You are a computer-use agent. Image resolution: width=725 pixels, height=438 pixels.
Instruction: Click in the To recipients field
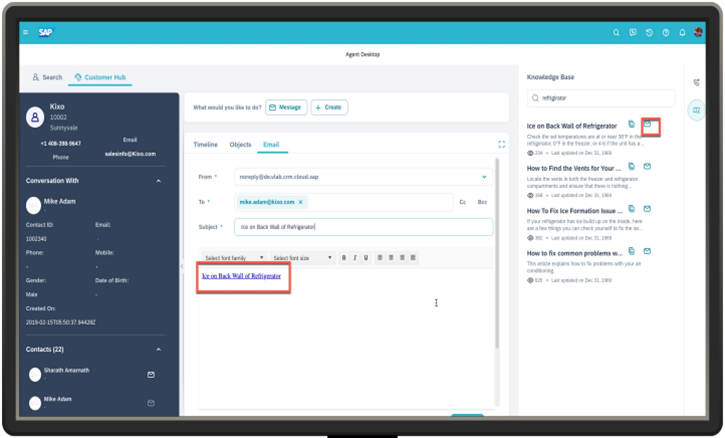pos(344,202)
